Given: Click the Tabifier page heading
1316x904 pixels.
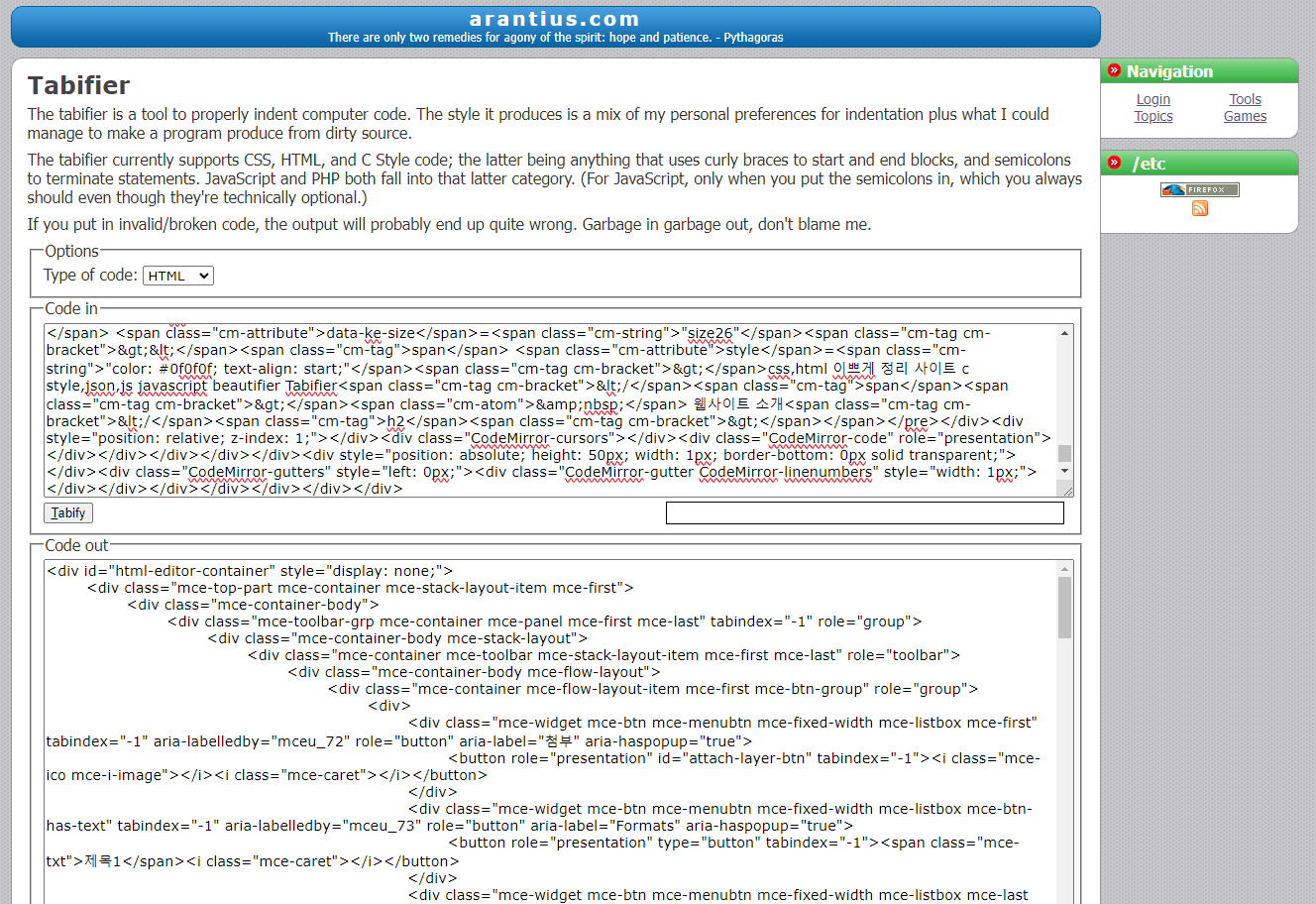Looking at the screenshot, I should (x=79, y=85).
